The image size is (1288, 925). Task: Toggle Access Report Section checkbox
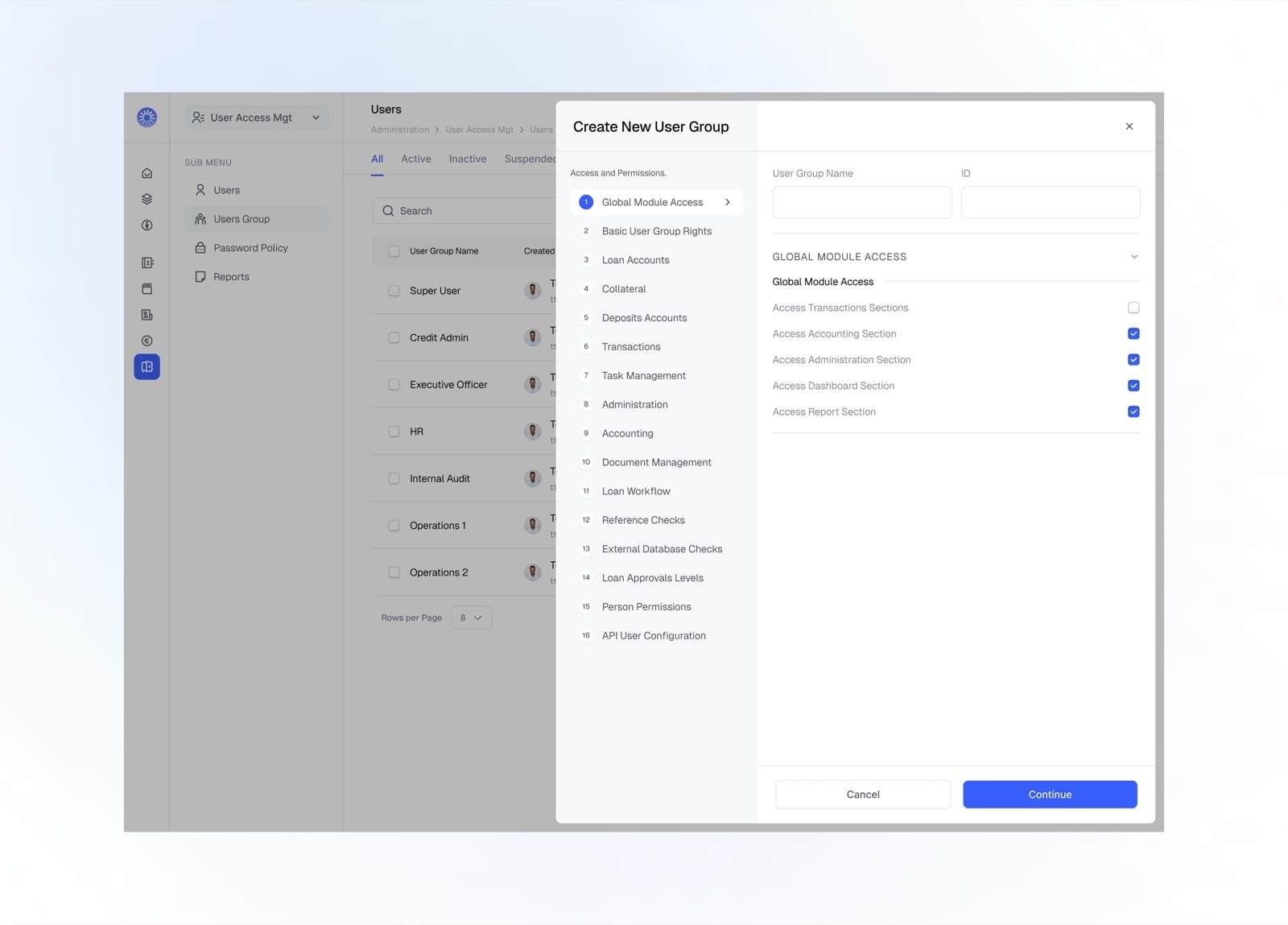point(1133,411)
